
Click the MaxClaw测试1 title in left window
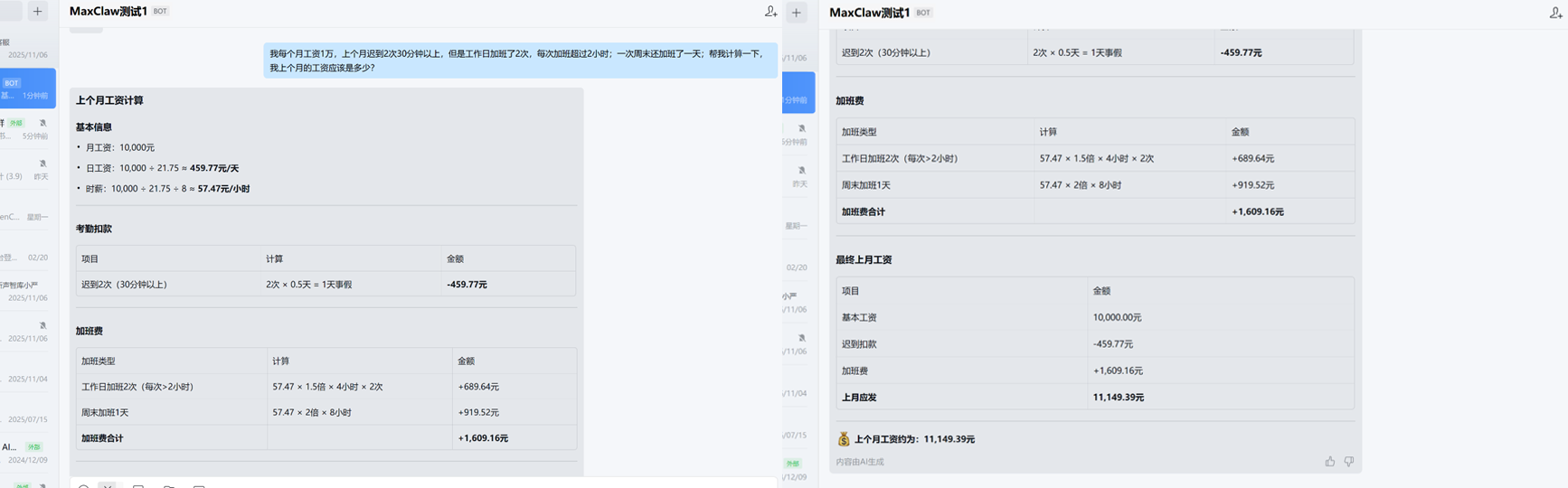click(x=108, y=12)
